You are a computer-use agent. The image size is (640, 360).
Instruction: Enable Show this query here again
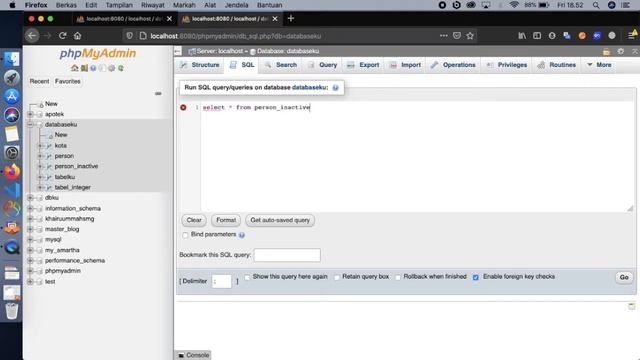point(247,277)
